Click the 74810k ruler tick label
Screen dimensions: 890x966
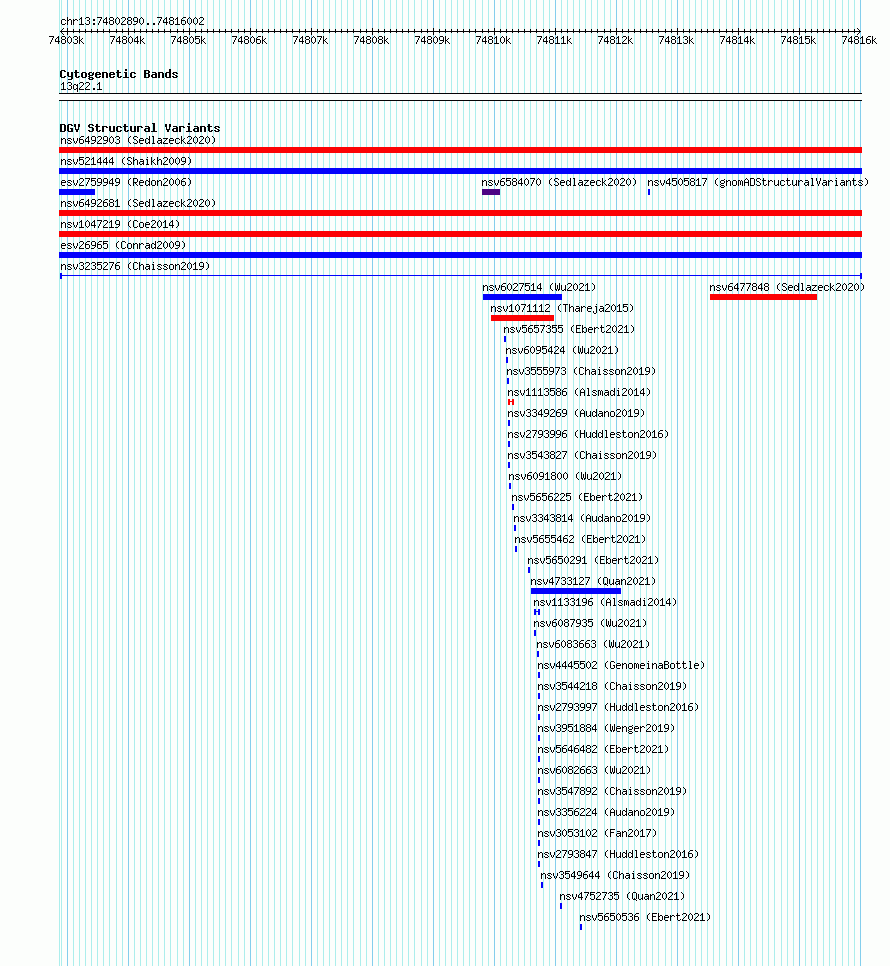493,40
